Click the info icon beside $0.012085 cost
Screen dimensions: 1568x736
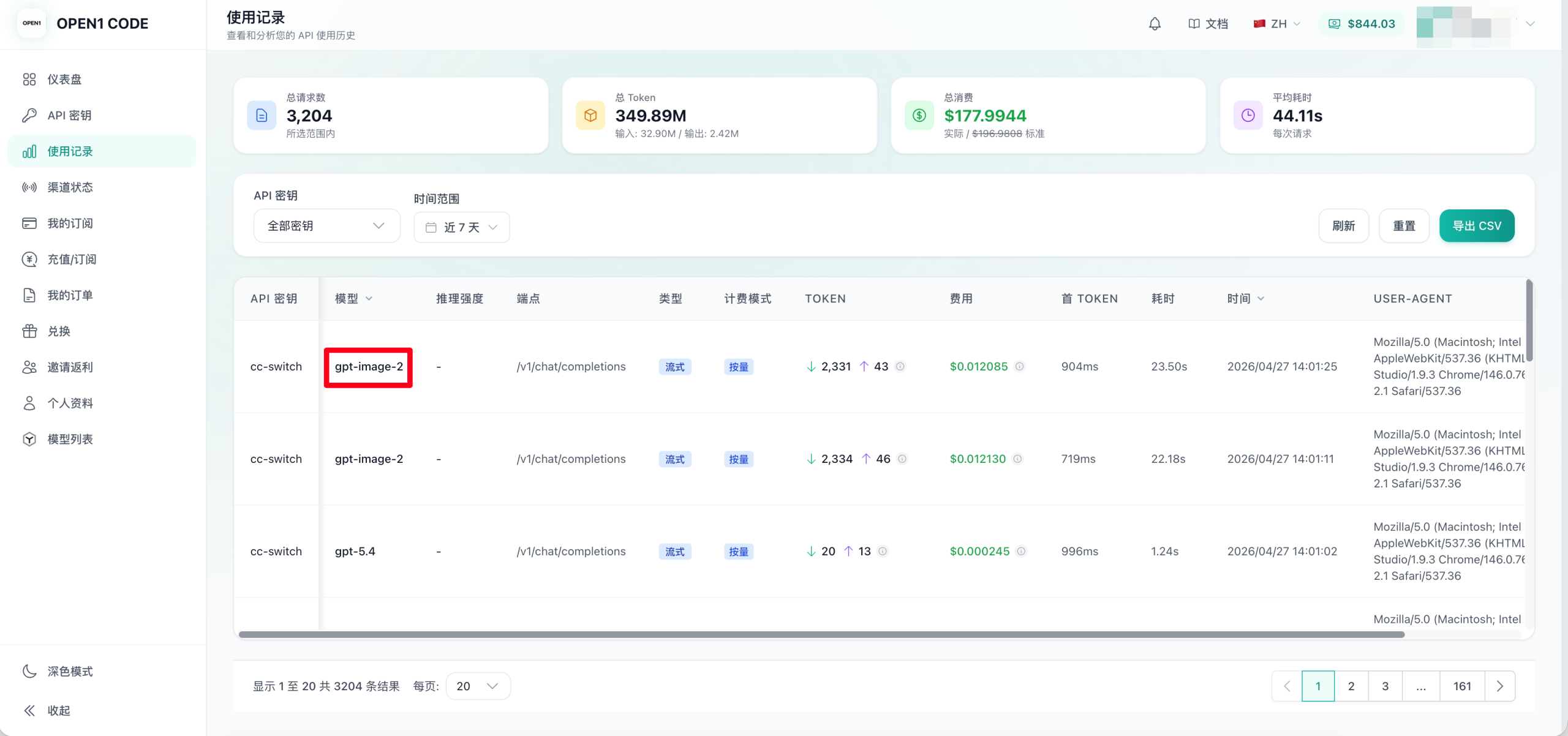(1020, 367)
